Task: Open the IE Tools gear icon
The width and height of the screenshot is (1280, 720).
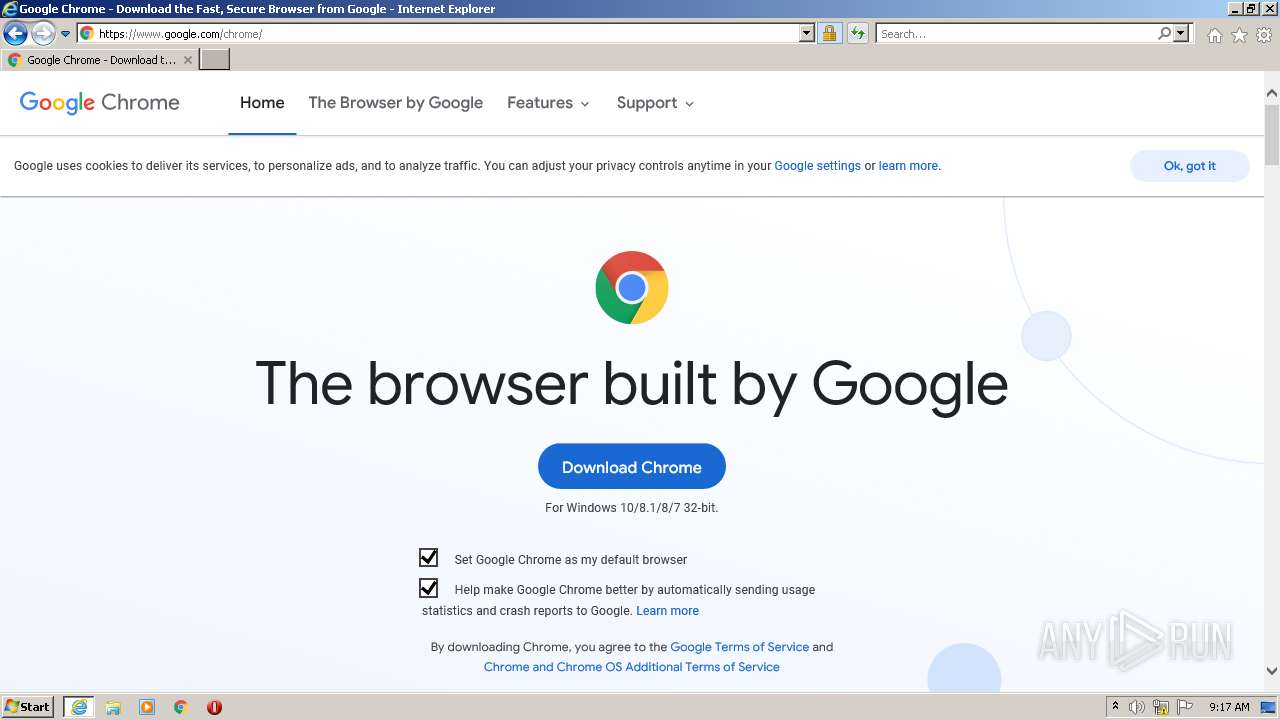Action: click(1264, 35)
